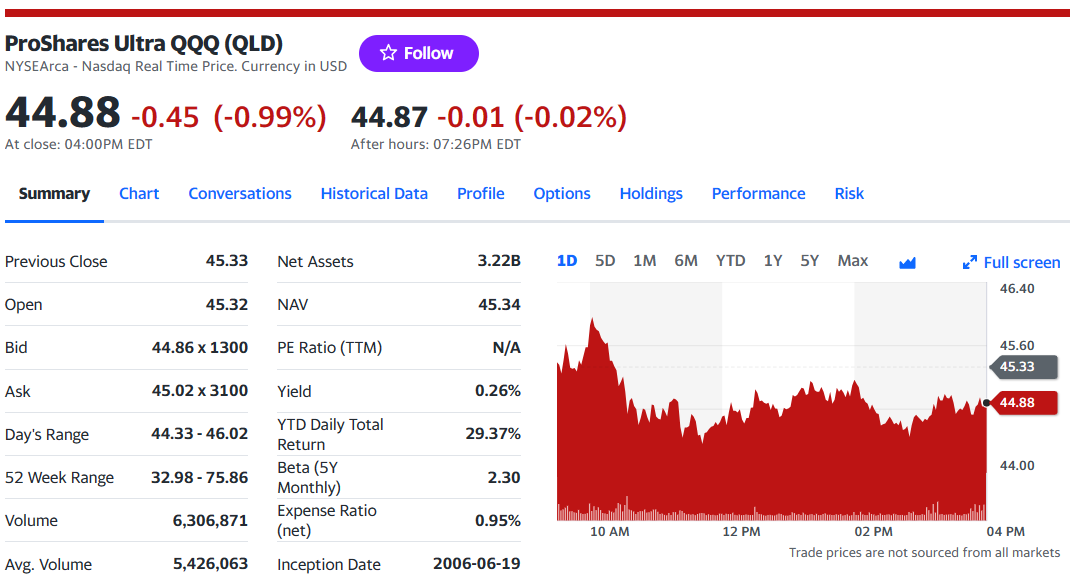This screenshot has width=1070, height=584.
Task: Select the 1Y chart range
Action: pos(772,261)
